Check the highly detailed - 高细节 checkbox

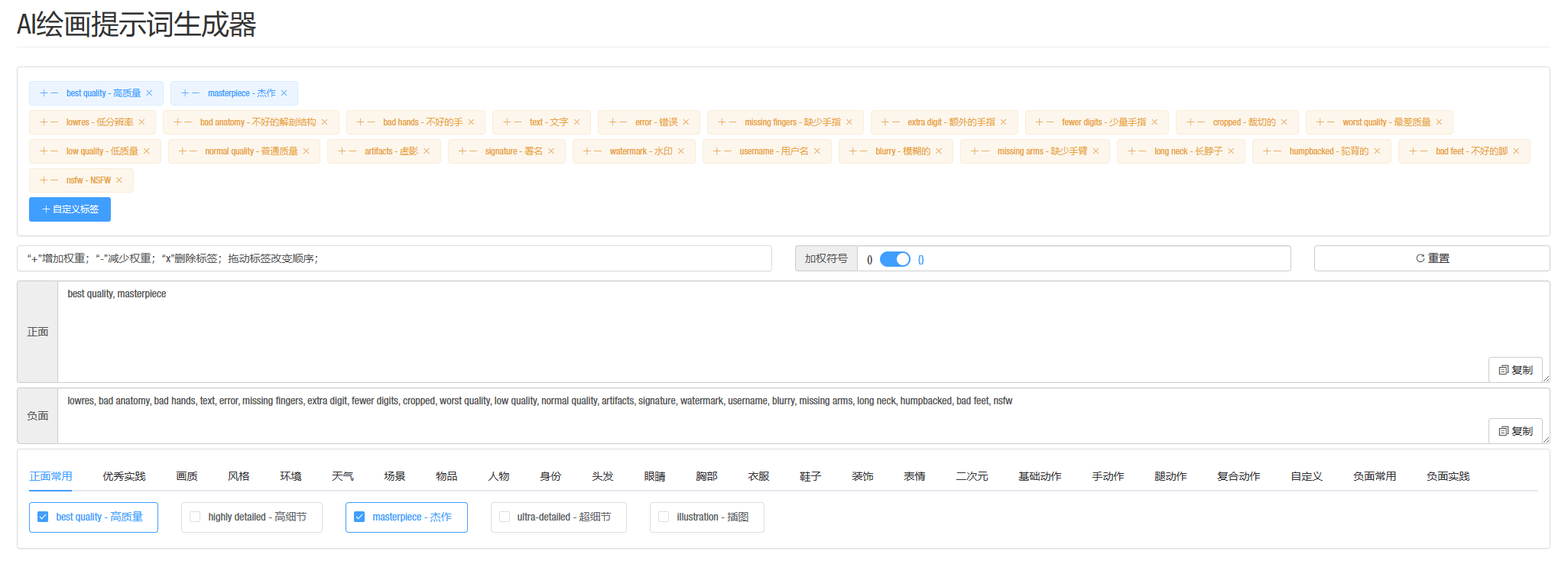195,517
